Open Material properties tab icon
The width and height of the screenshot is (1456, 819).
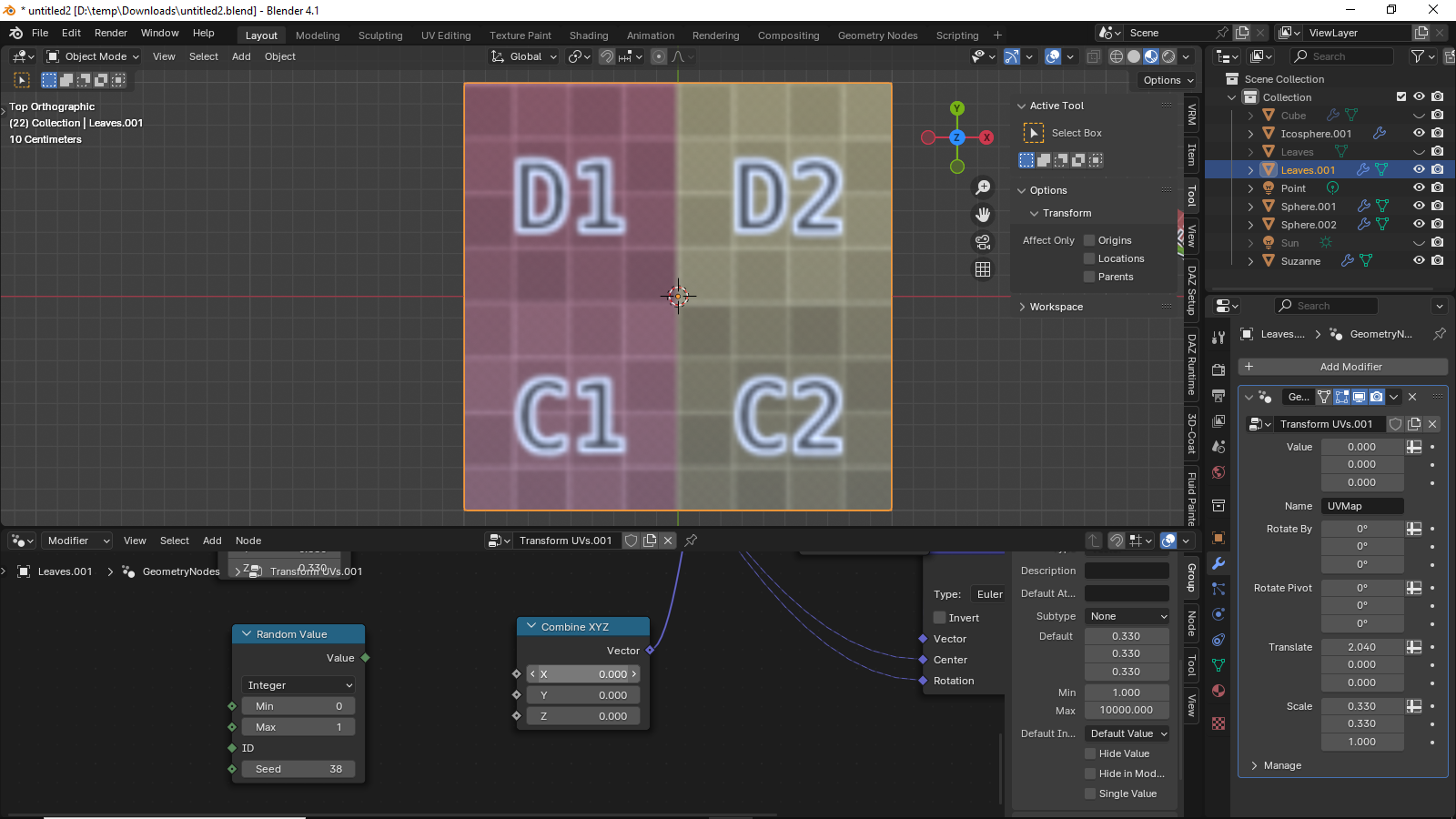1218,691
